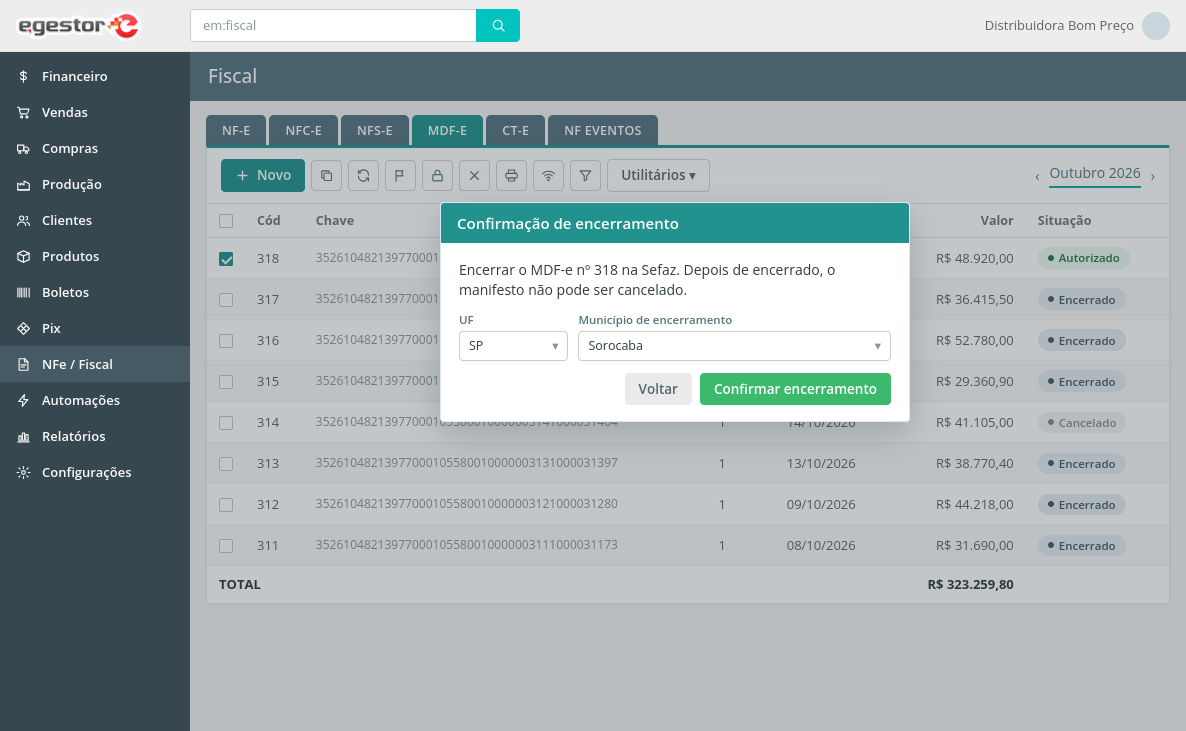Tick the checkbox for row 313
Image resolution: width=1186 pixels, height=731 pixels.
pos(226,464)
